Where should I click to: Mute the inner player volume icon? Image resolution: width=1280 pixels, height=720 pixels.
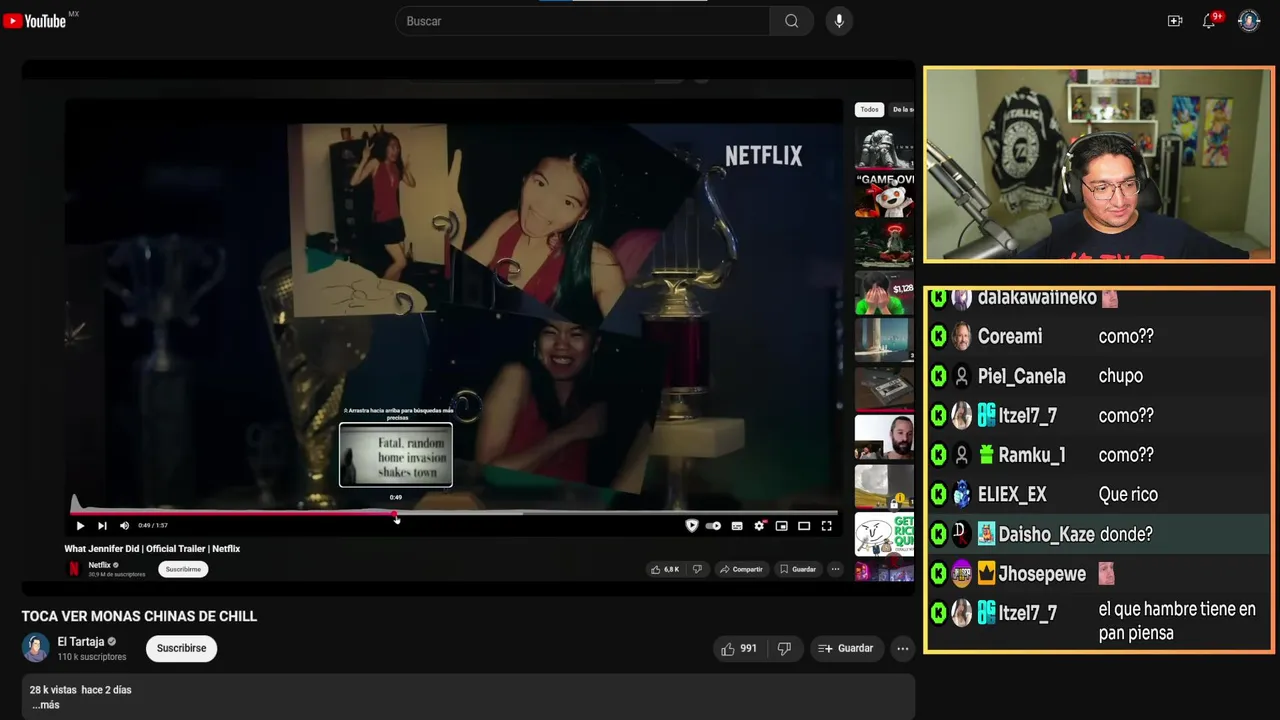coord(124,525)
